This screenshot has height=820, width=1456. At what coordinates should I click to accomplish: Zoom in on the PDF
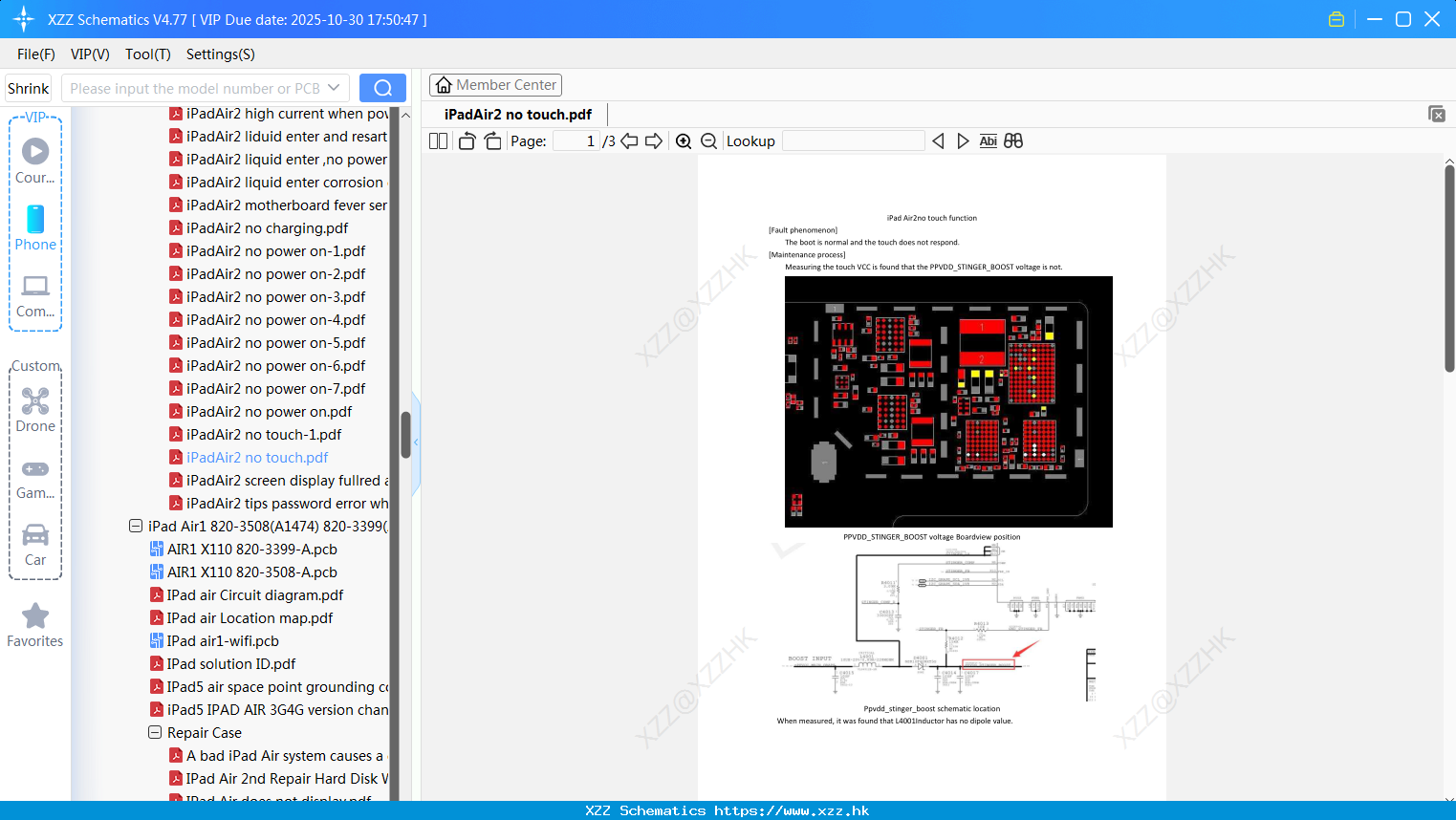coord(684,141)
